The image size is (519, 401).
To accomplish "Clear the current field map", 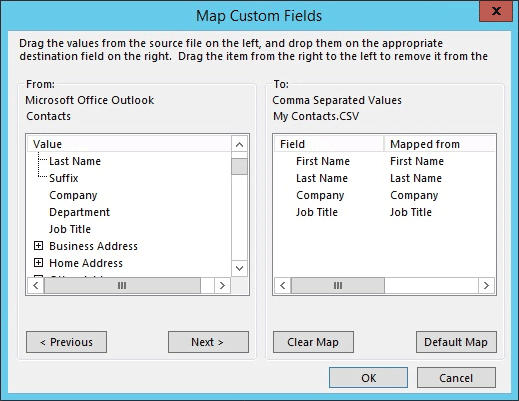I will [x=313, y=342].
